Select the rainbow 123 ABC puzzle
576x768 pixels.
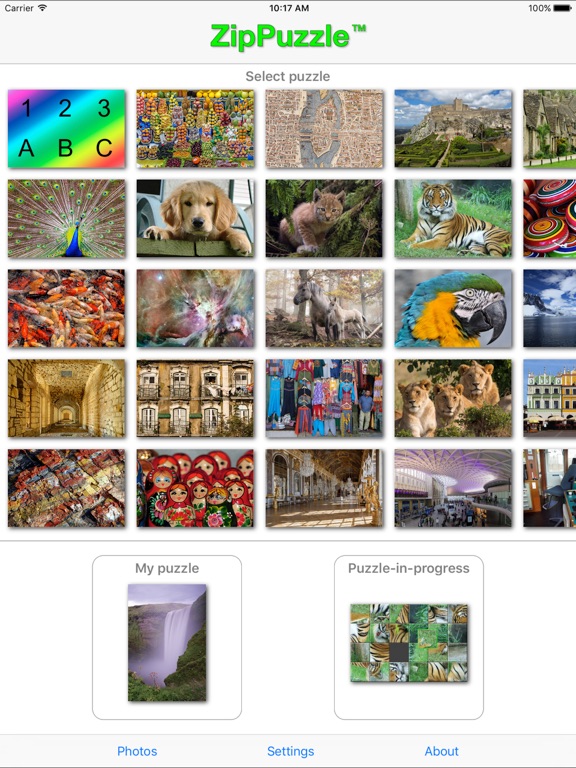coord(67,128)
